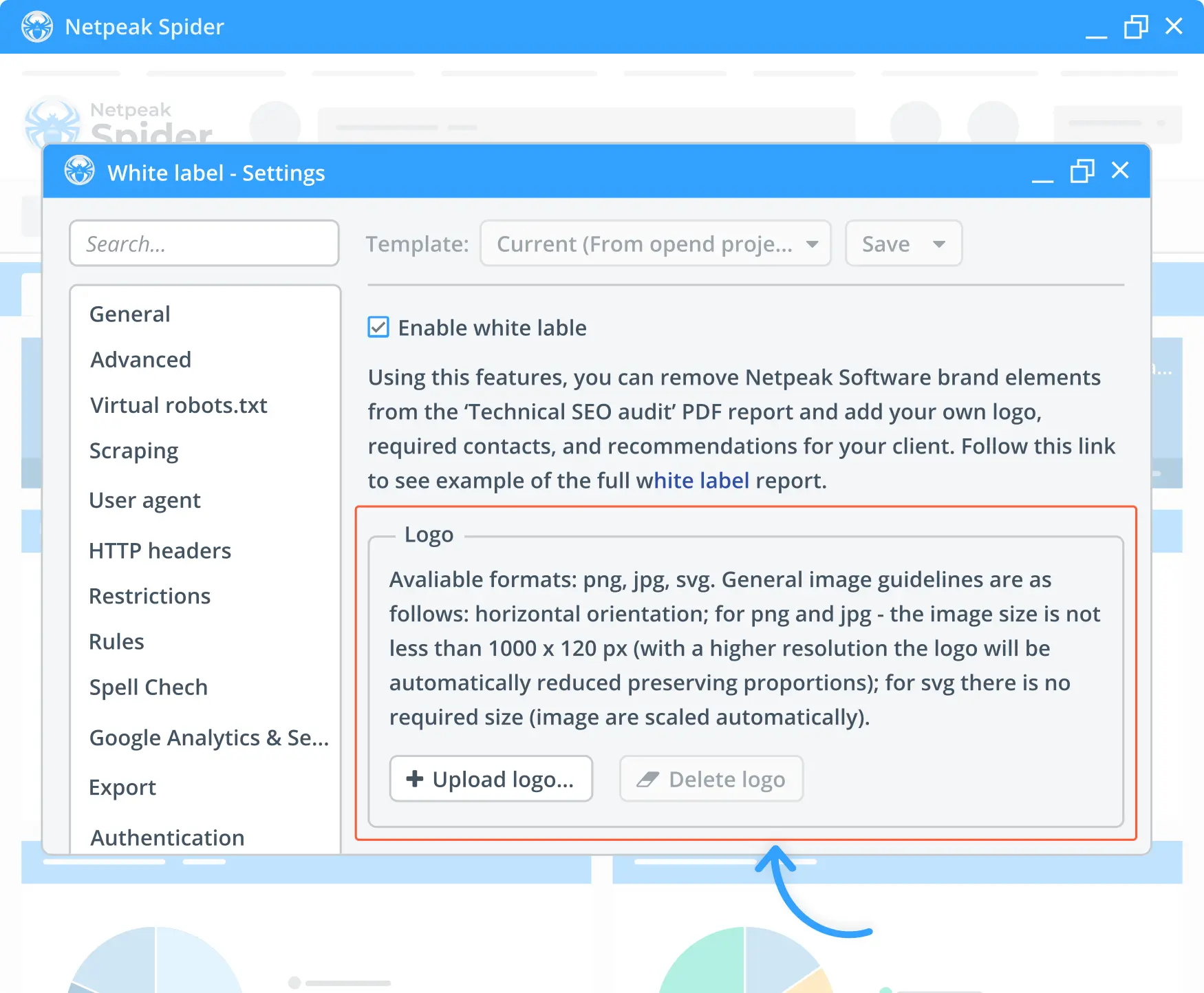
Task: Minimize the Netpeak Spider main window
Action: pyautogui.click(x=1096, y=36)
